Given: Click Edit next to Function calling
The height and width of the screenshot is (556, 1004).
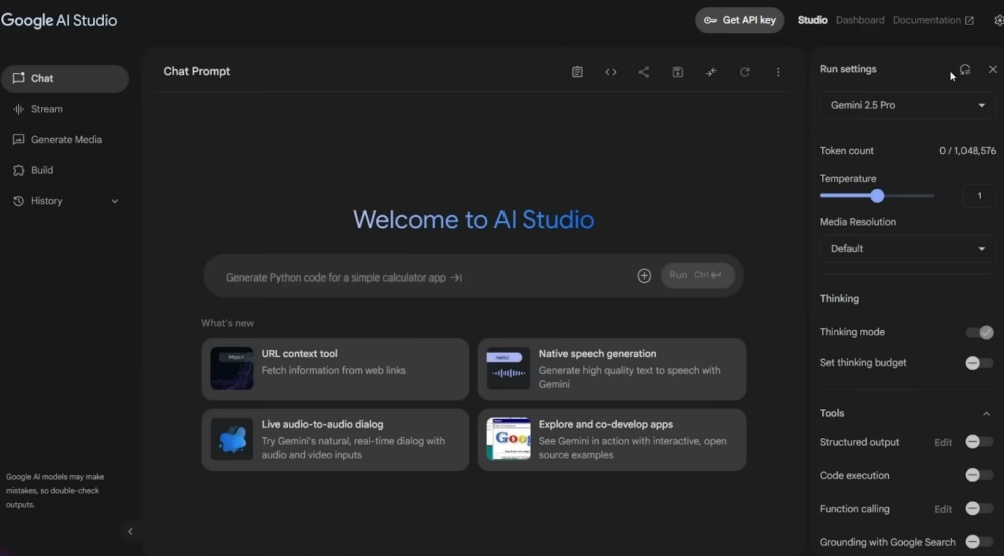Looking at the screenshot, I should (x=943, y=509).
